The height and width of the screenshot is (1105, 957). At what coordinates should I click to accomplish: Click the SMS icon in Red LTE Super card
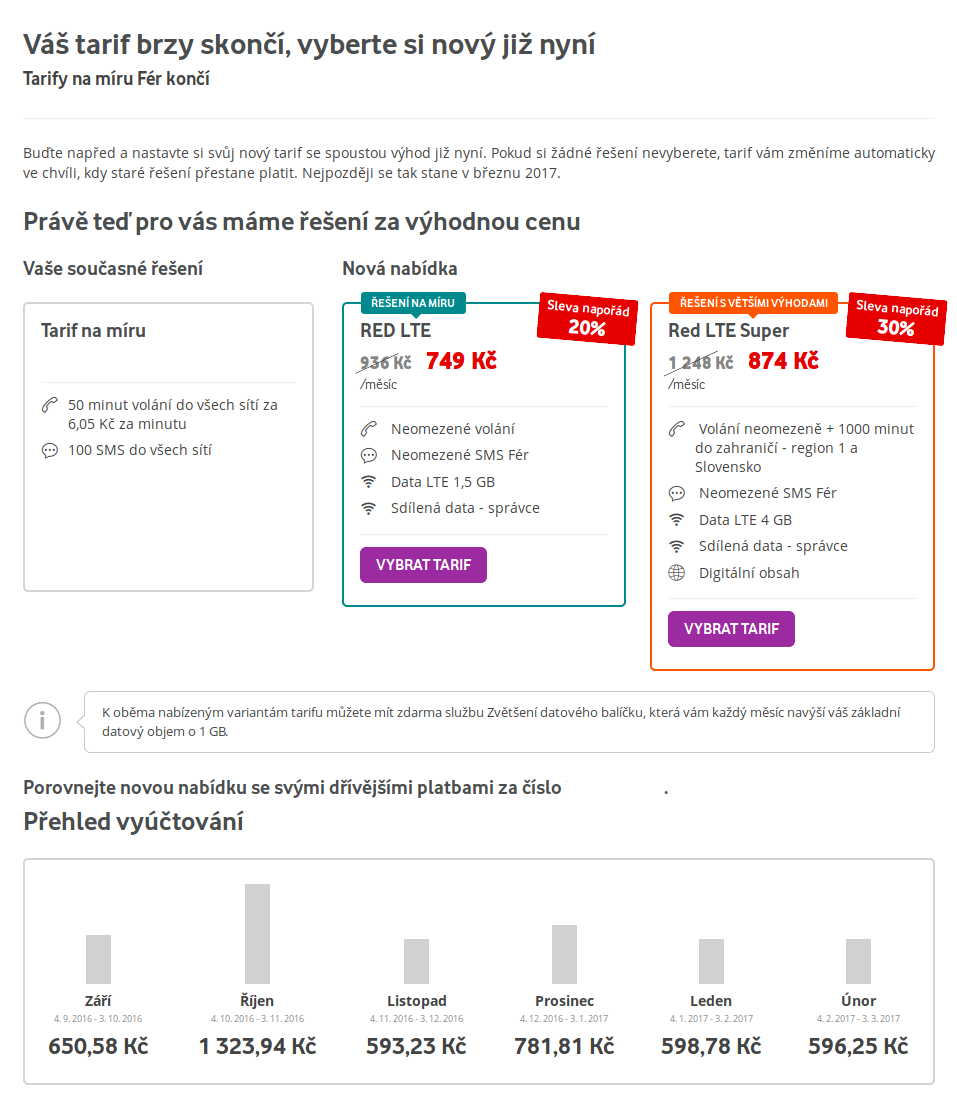coord(677,493)
